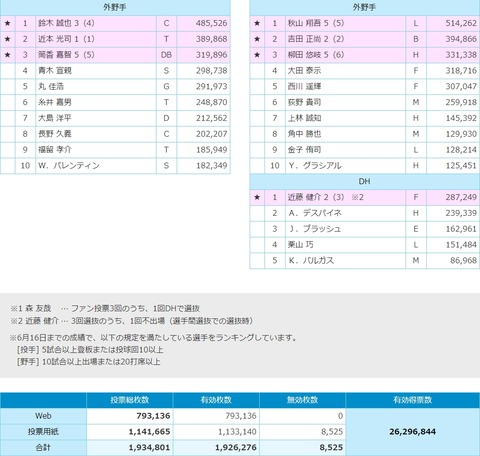This screenshot has width=480, height=456.
Task: Click the star beside 秋山 翔吾
Action: (x=257, y=23)
